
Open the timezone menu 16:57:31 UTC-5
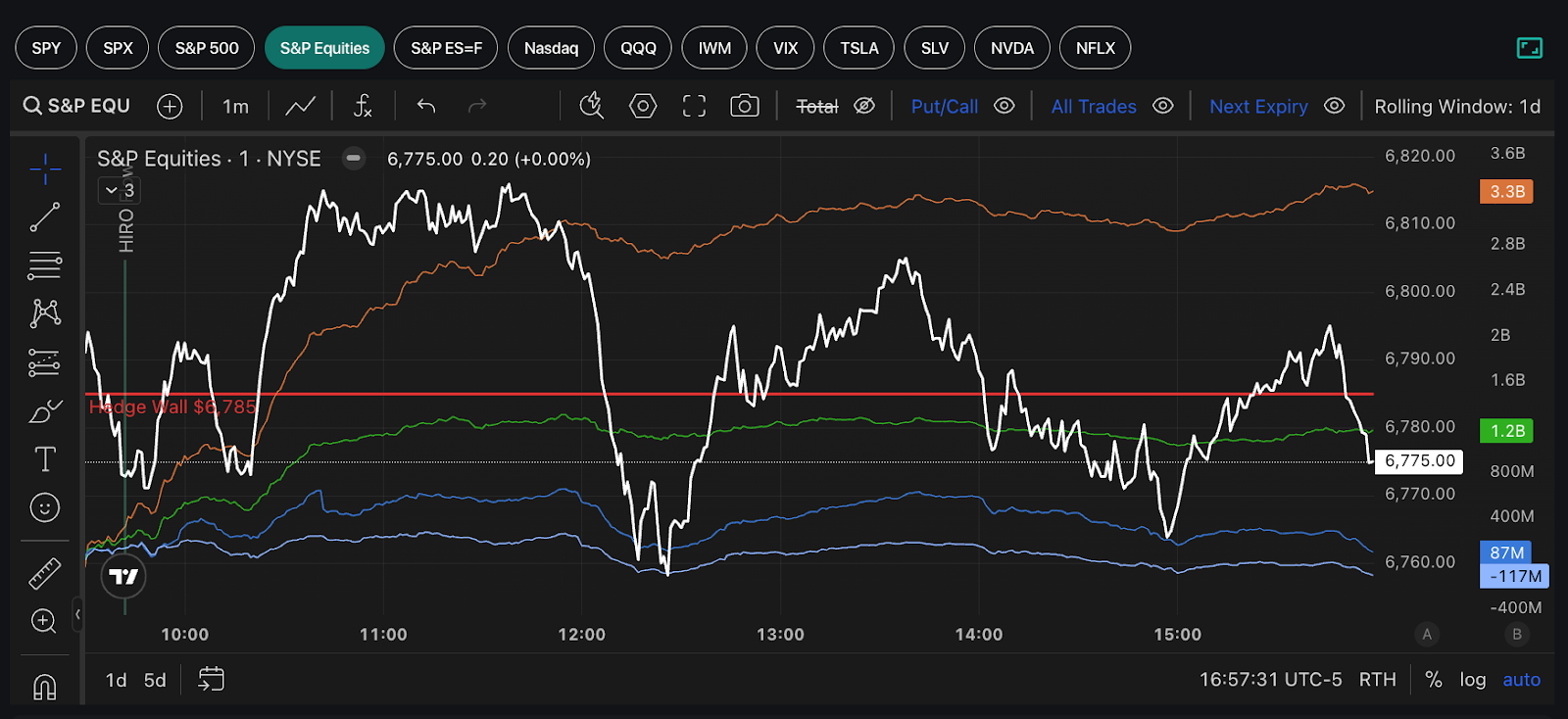(x=1271, y=679)
